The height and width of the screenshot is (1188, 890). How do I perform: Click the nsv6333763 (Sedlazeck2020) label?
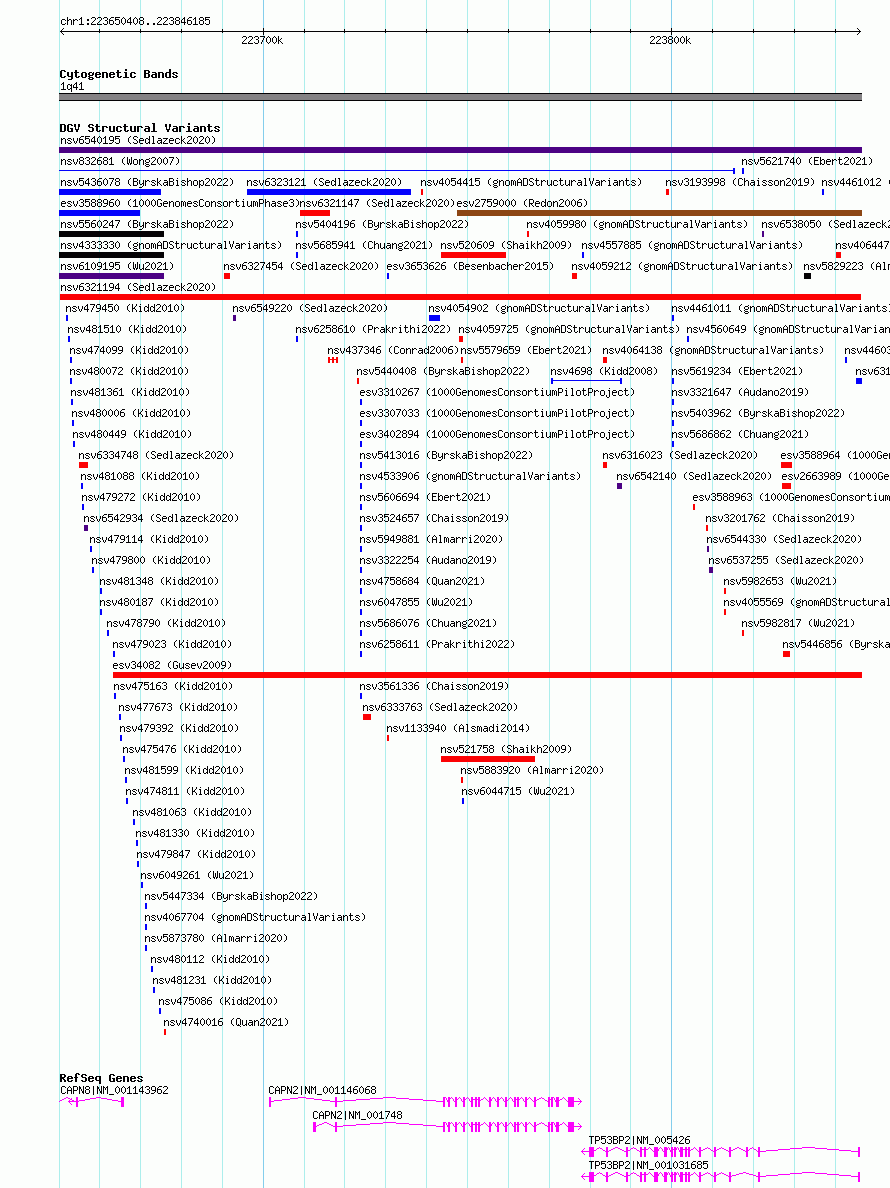pyautogui.click(x=440, y=708)
